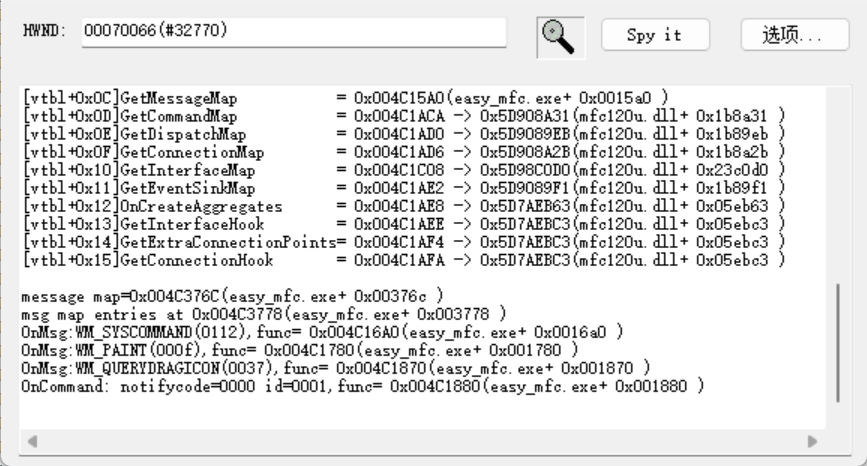Click the left arrow of horizontal scrollbar

pos(32,441)
